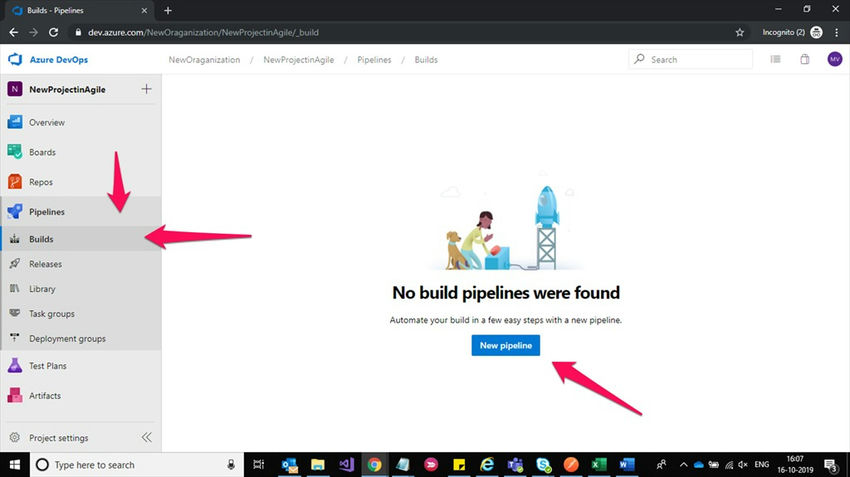Open Task View on the taskbar
Image resolution: width=850 pixels, height=477 pixels.
259,465
